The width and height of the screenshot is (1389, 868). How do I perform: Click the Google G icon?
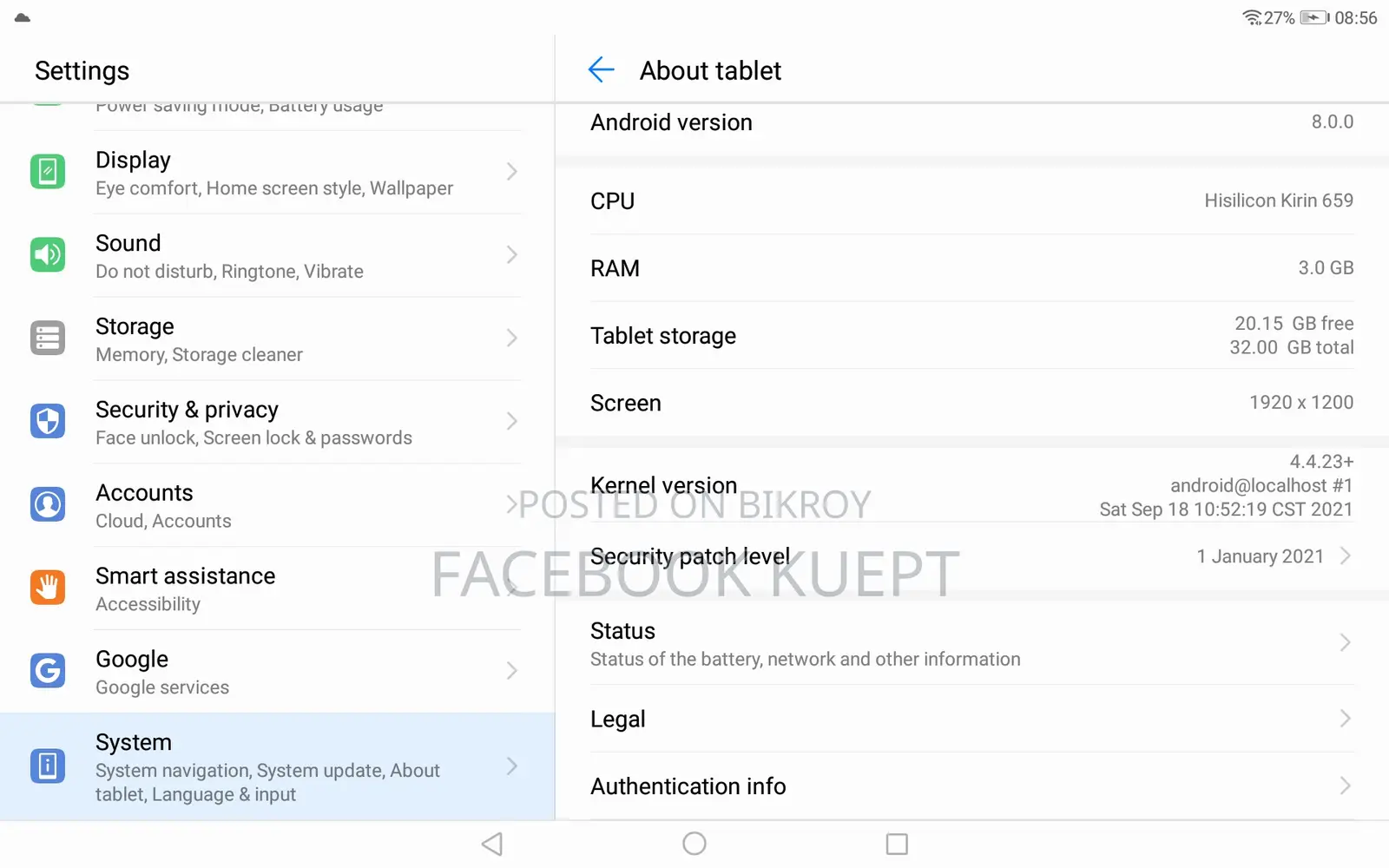coord(48,671)
